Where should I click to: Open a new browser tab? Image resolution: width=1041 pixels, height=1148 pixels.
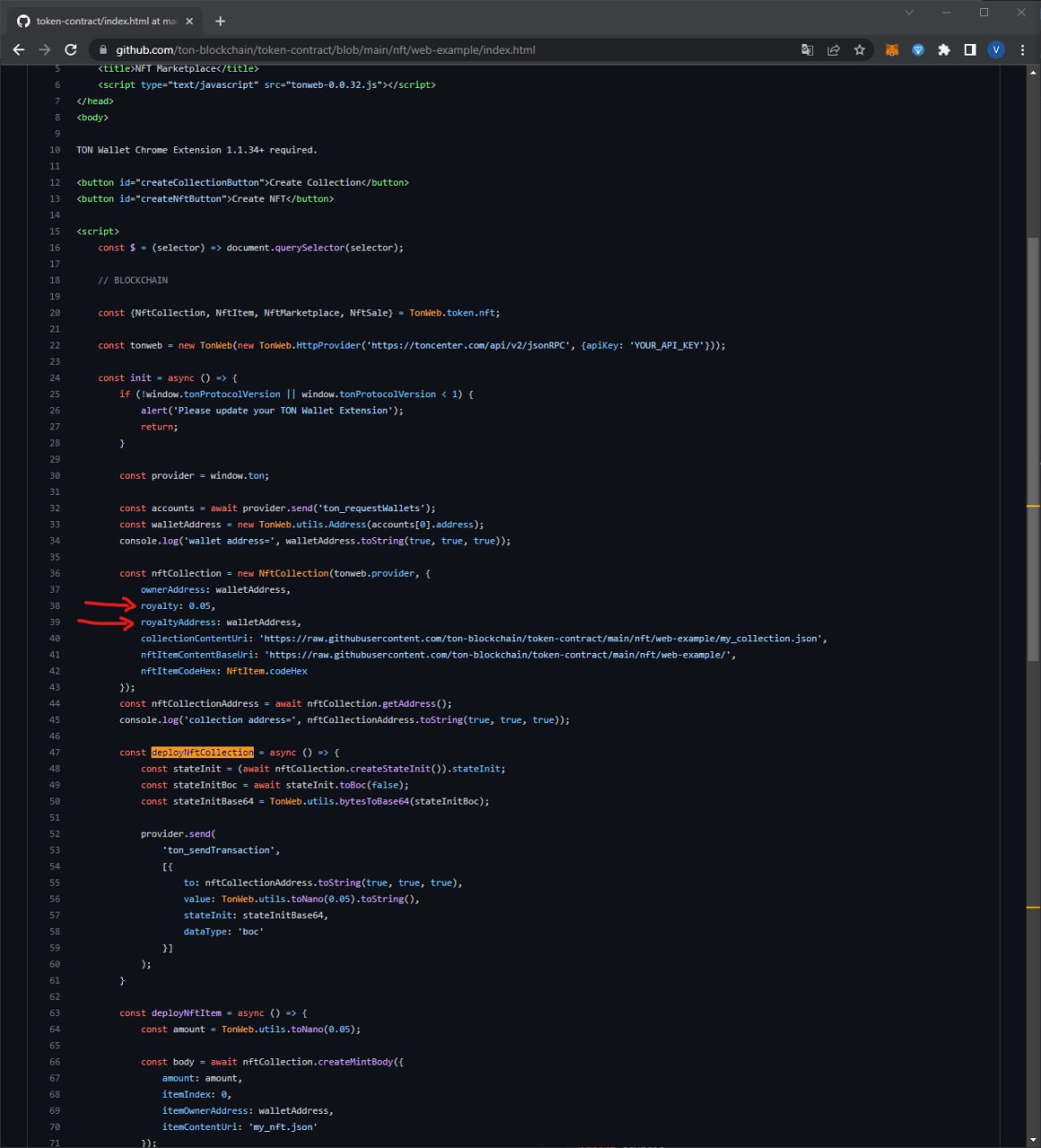coord(221,21)
